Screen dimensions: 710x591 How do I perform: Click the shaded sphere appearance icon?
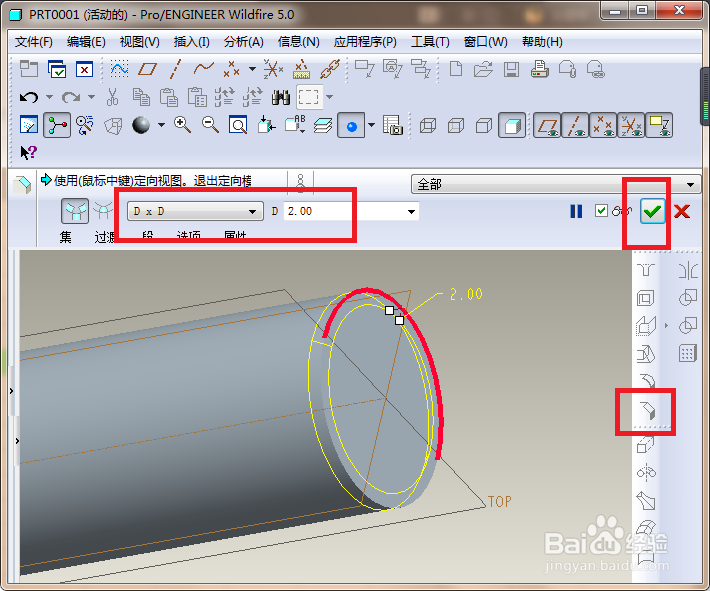coord(141,125)
